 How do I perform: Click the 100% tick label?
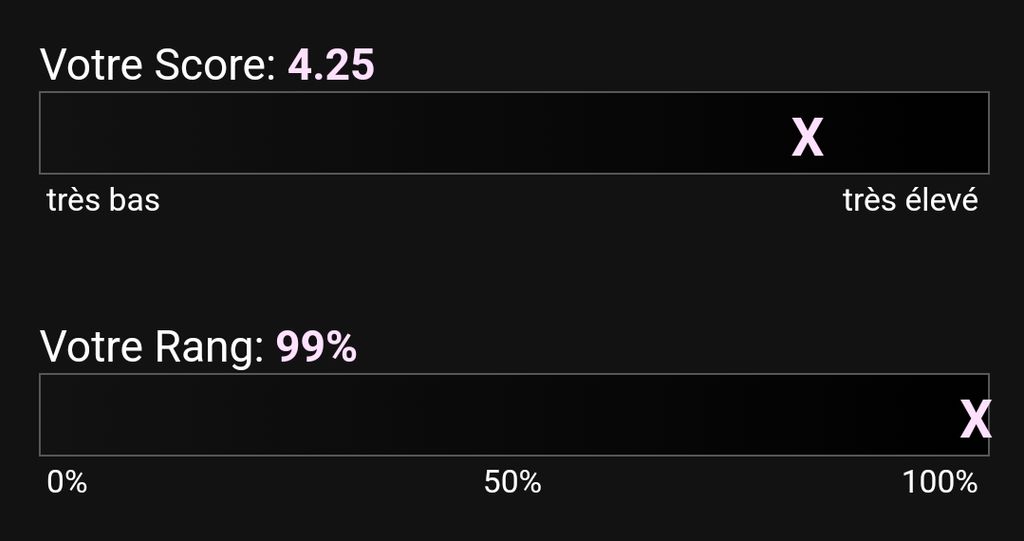click(x=940, y=483)
